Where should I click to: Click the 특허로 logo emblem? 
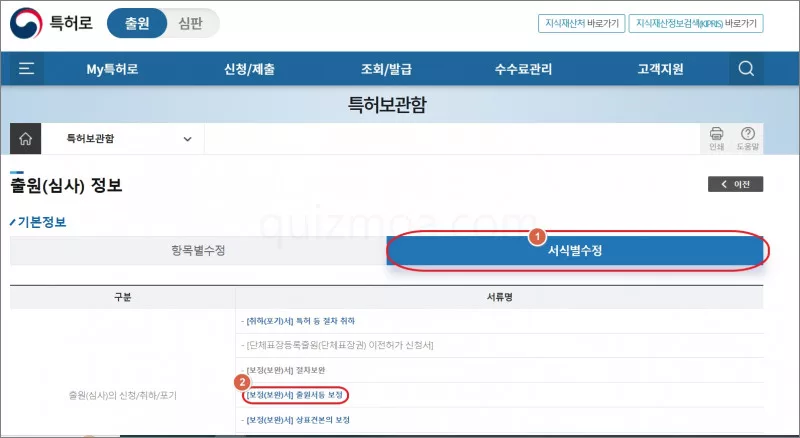[x=26, y=23]
